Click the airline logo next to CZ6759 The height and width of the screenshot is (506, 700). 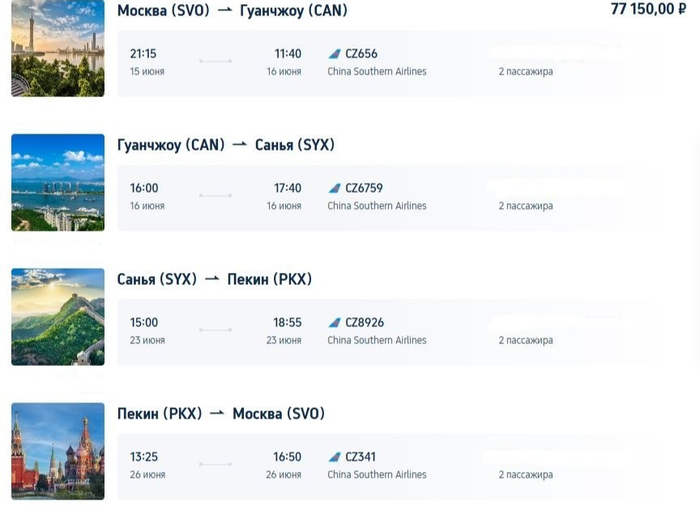334,188
